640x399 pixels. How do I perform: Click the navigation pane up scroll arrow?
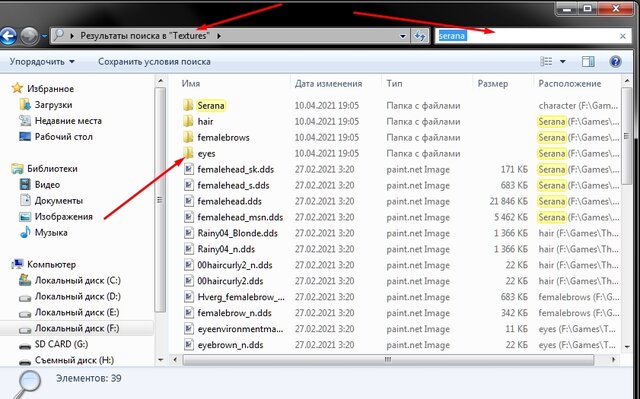pos(160,81)
